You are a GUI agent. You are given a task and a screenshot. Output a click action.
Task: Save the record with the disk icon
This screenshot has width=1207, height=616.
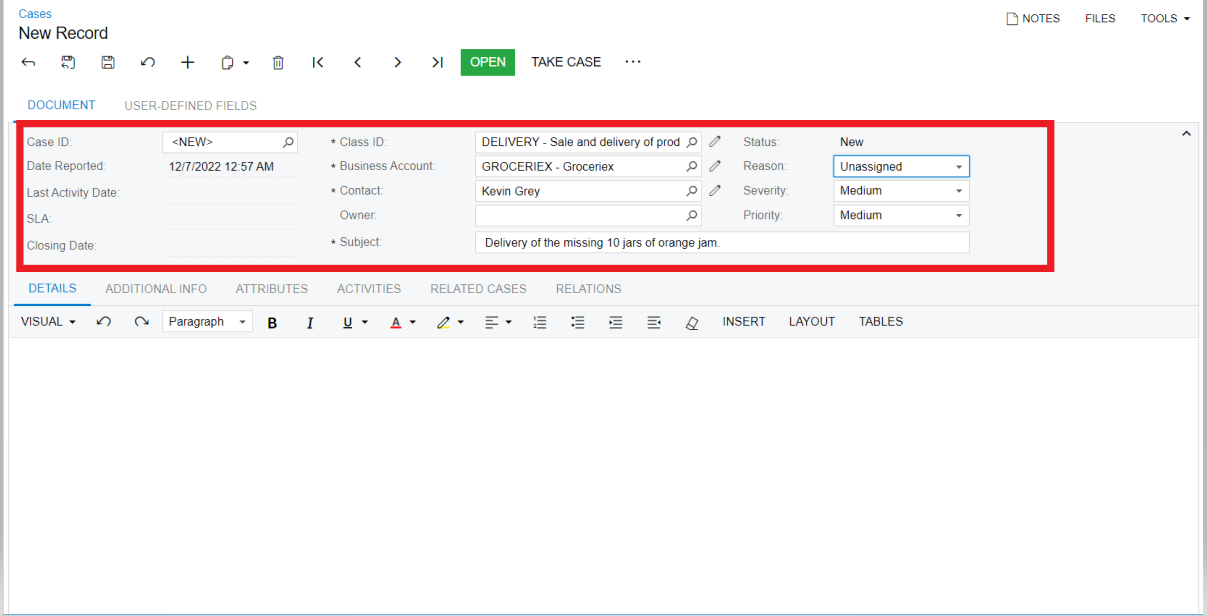(108, 62)
